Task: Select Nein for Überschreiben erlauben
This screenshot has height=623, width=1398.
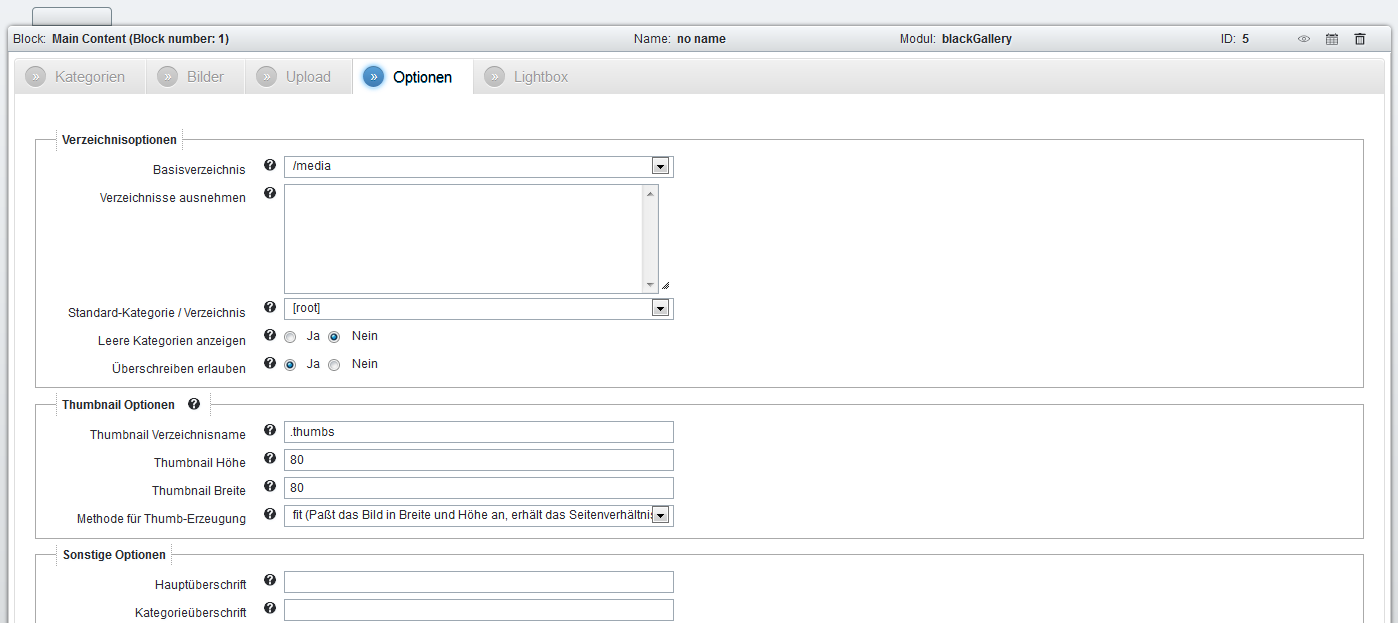Action: tap(334, 365)
